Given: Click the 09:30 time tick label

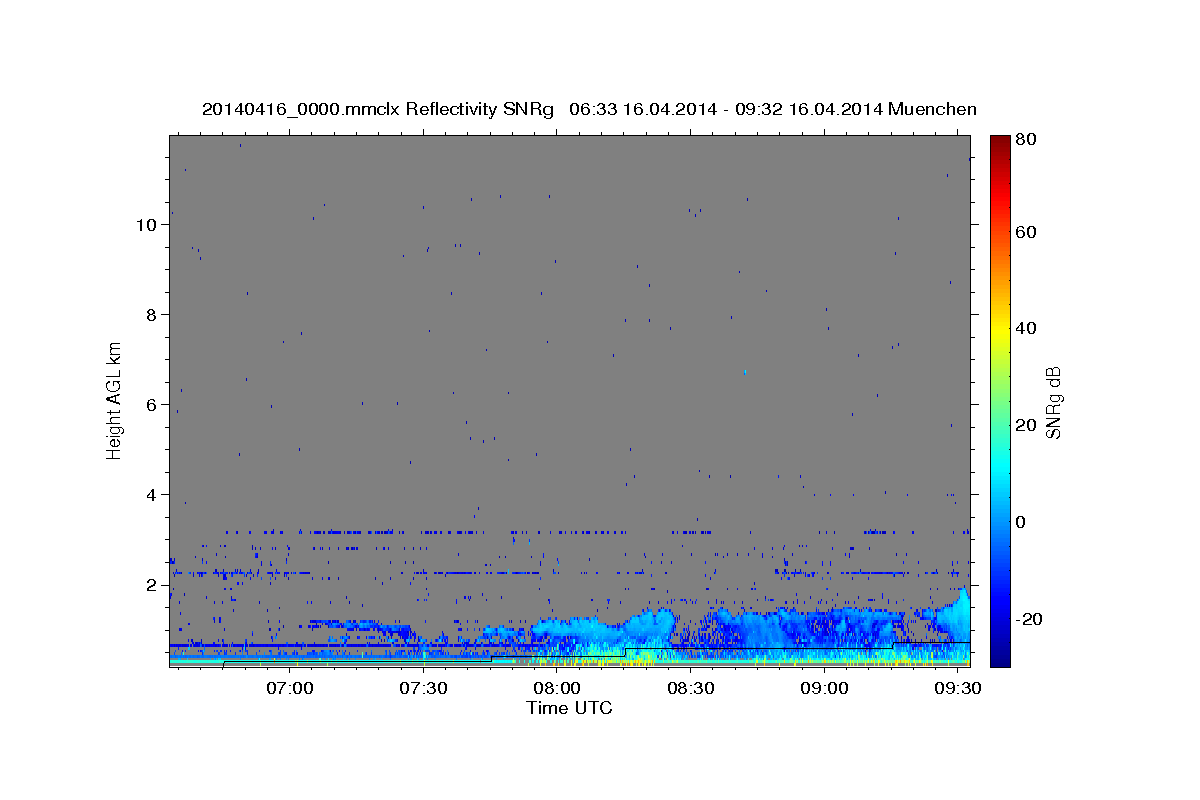Looking at the screenshot, I should point(956,689).
